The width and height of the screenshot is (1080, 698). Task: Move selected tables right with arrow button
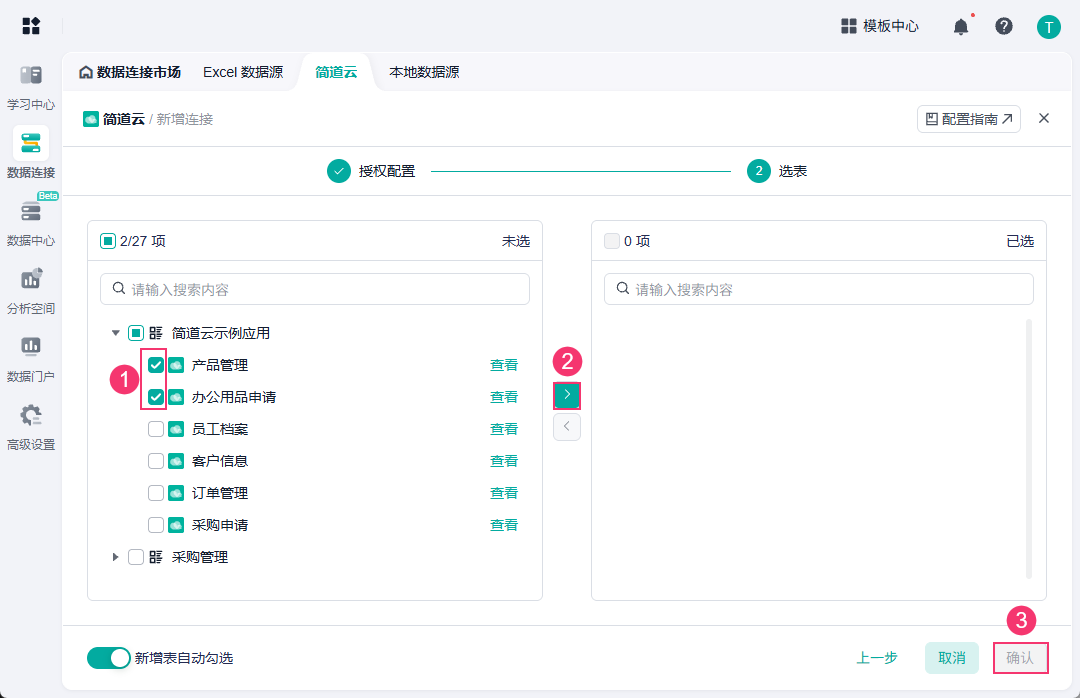click(x=567, y=395)
